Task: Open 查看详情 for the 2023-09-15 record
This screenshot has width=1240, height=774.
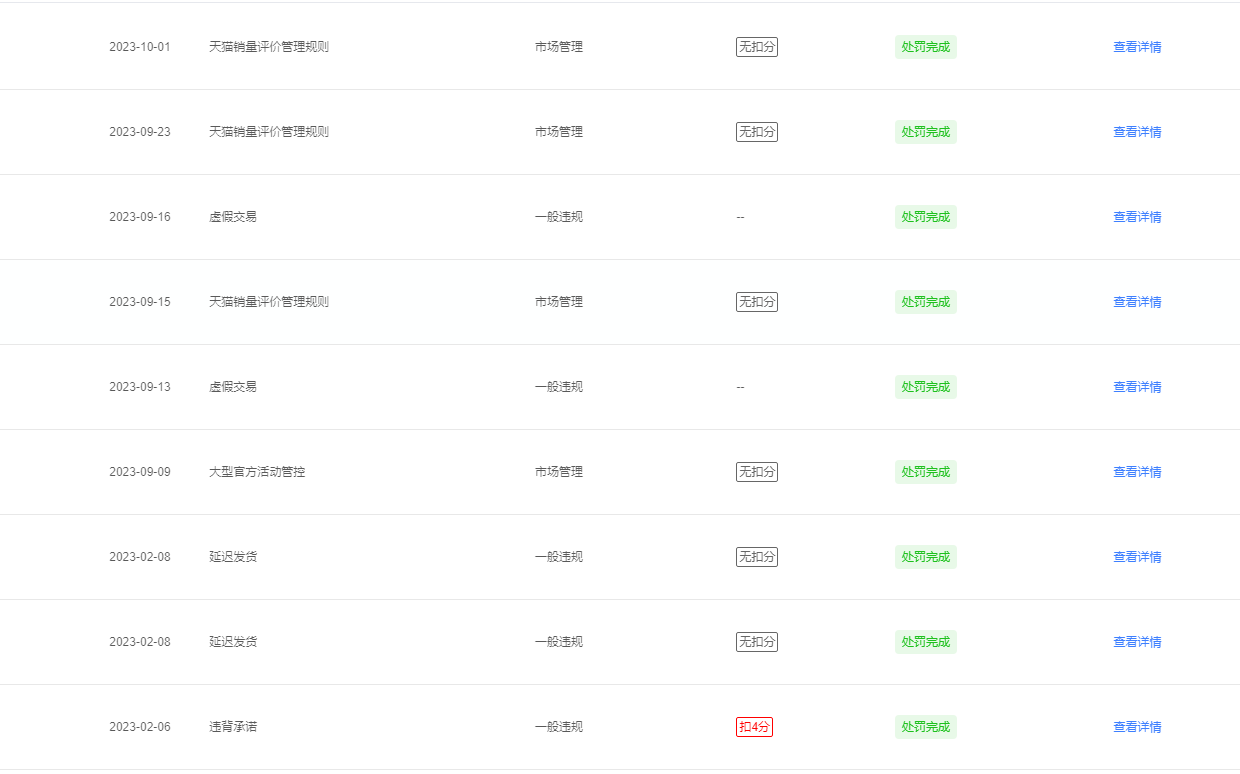Action: pyautogui.click(x=1137, y=302)
